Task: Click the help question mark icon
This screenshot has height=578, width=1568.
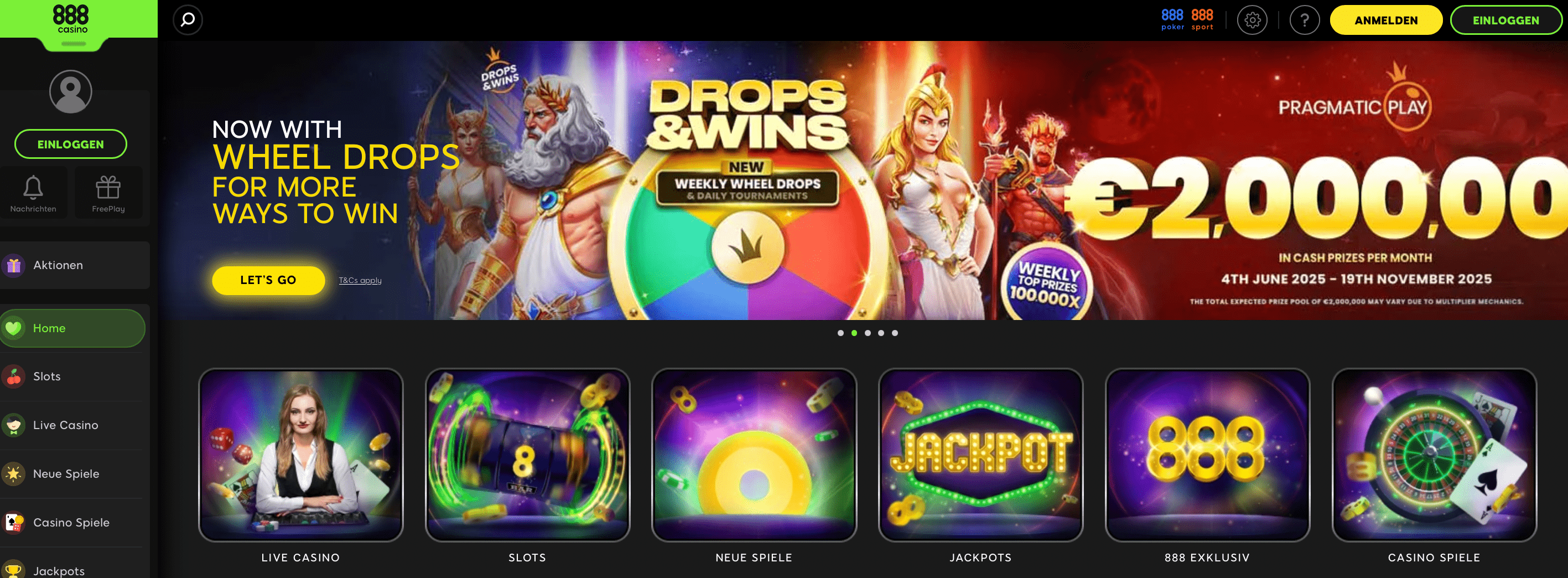Action: click(x=1305, y=20)
